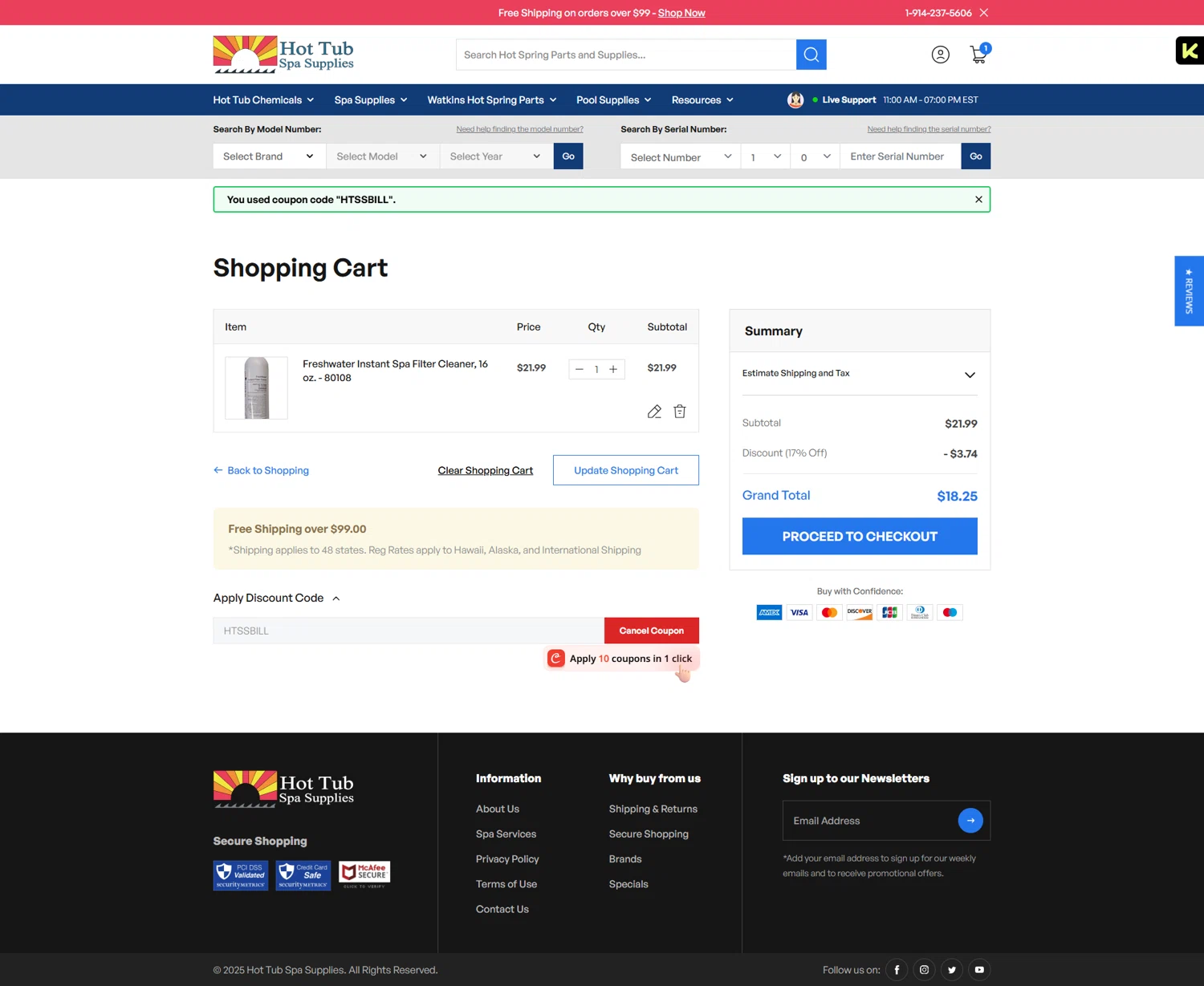Image resolution: width=1204 pixels, height=986 pixels.
Task: Click Proceed to Checkout button
Action: point(860,536)
